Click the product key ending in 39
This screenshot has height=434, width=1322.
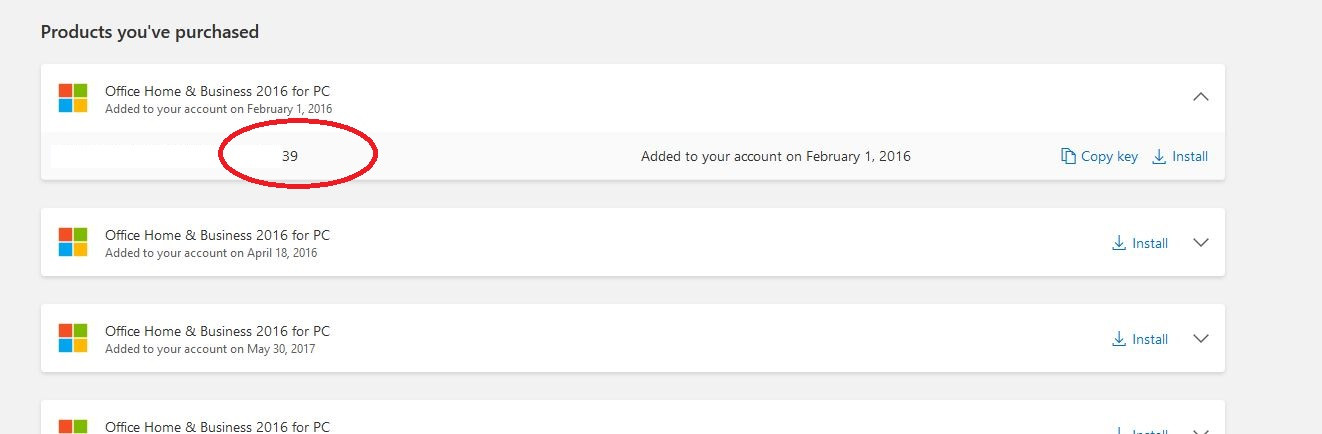pos(289,156)
